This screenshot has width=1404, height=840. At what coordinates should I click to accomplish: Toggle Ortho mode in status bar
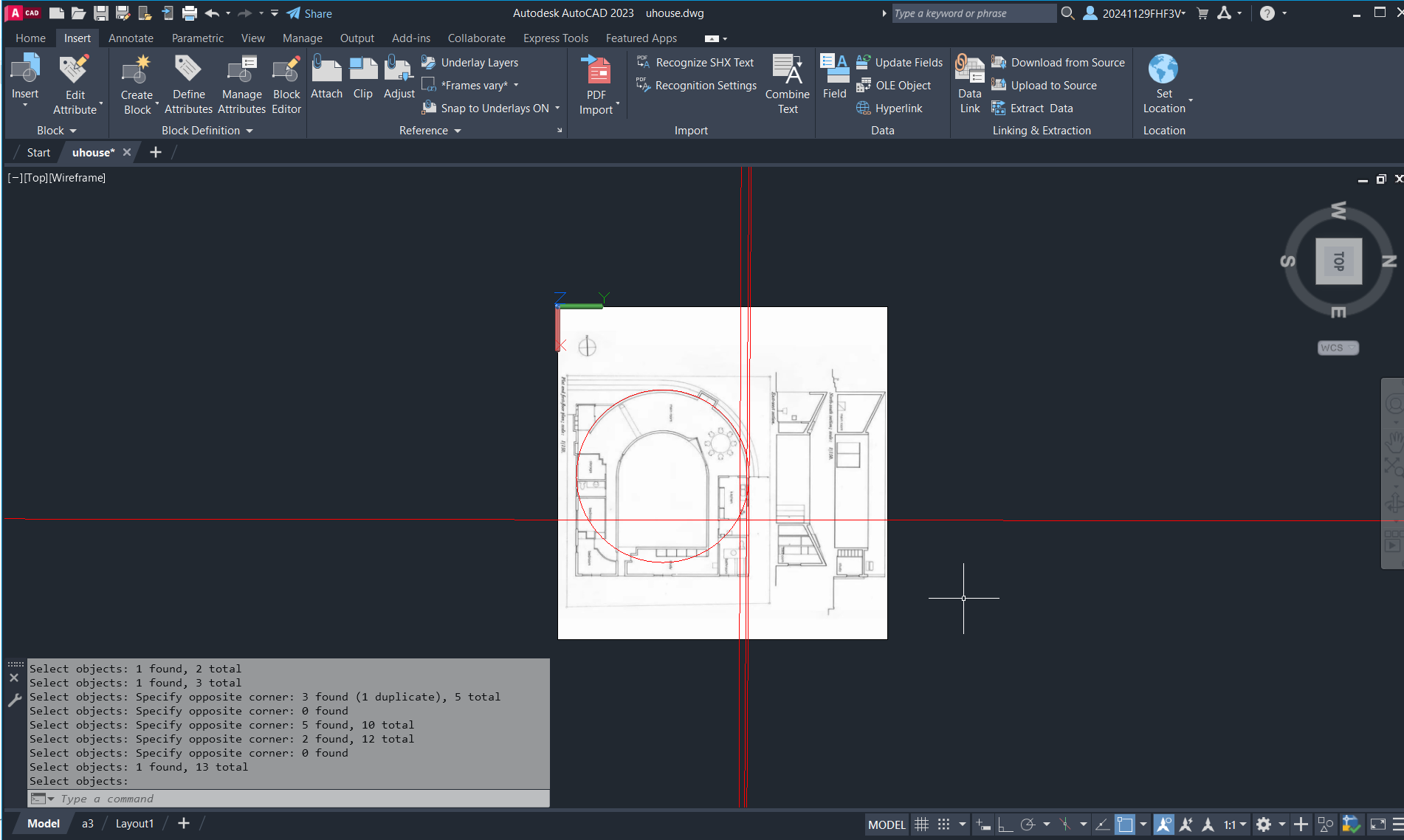tap(1005, 824)
